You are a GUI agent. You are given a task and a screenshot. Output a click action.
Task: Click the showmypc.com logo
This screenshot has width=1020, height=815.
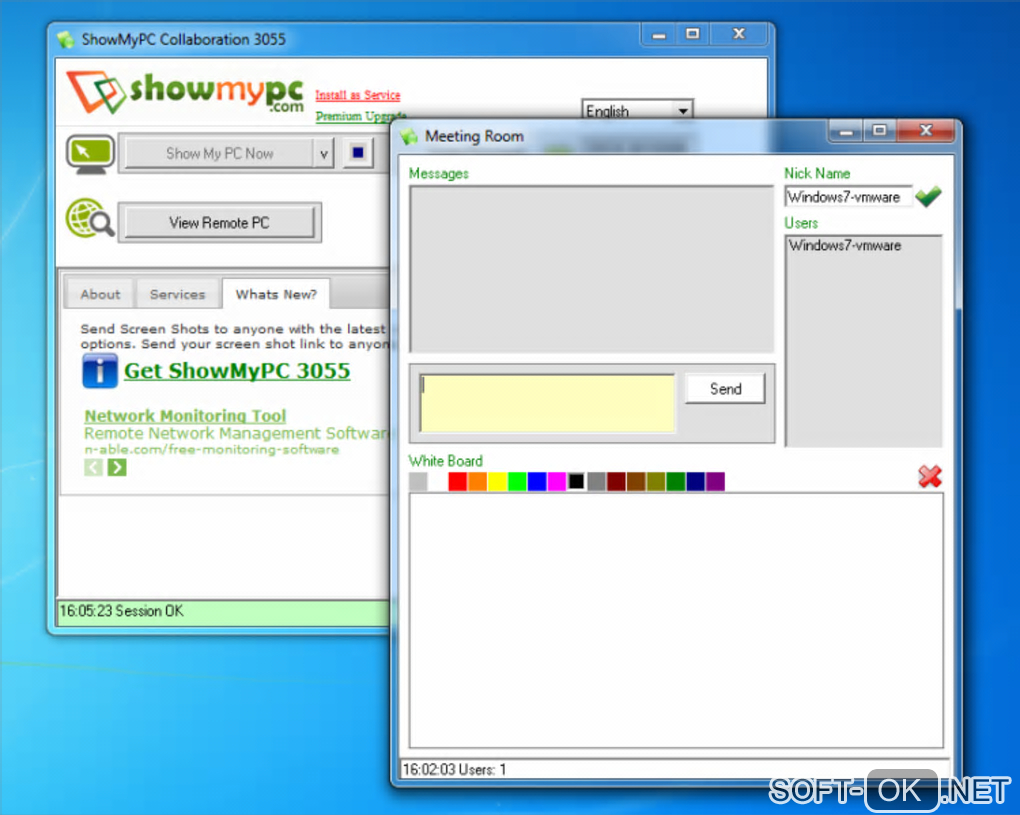[185, 93]
